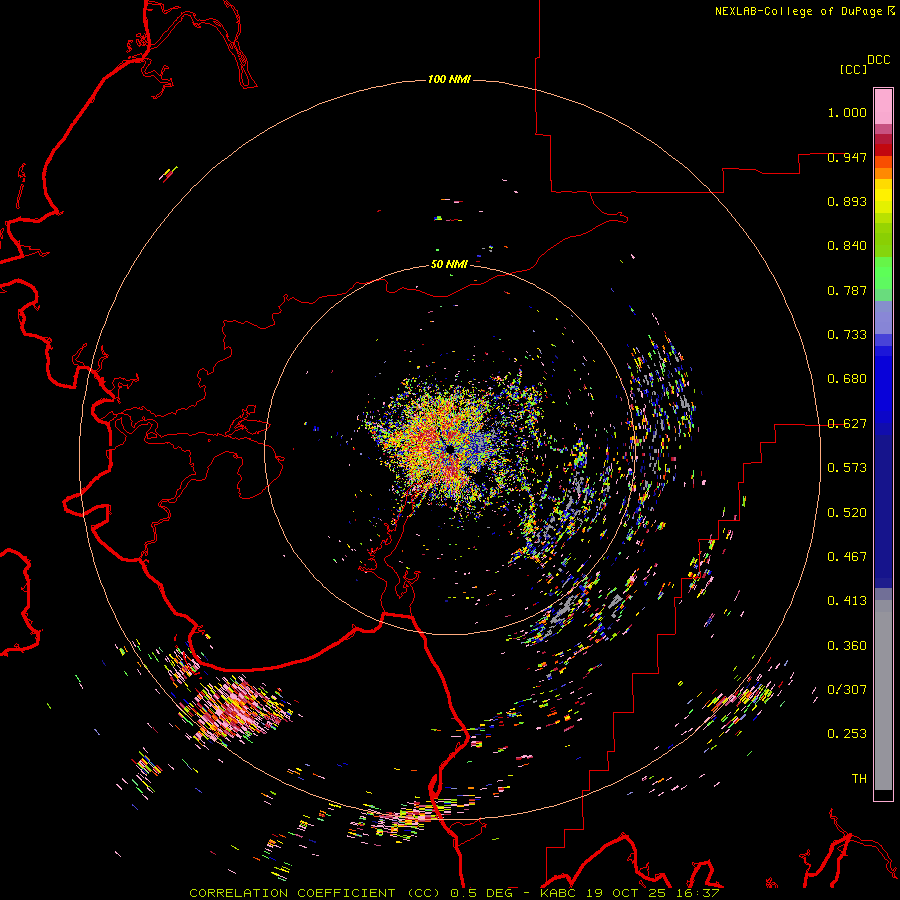Click the 0.520 color scale value
The width and height of the screenshot is (900, 900).
click(x=847, y=513)
